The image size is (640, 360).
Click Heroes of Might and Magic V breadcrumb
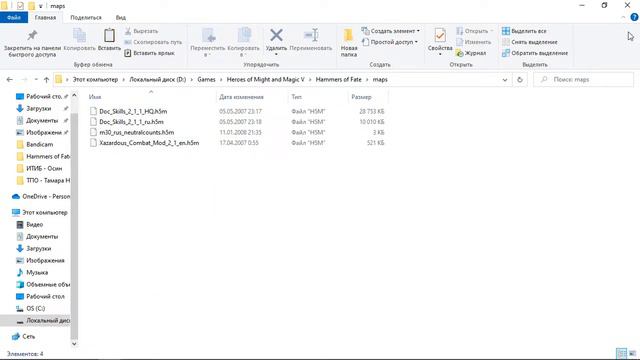(x=265, y=80)
